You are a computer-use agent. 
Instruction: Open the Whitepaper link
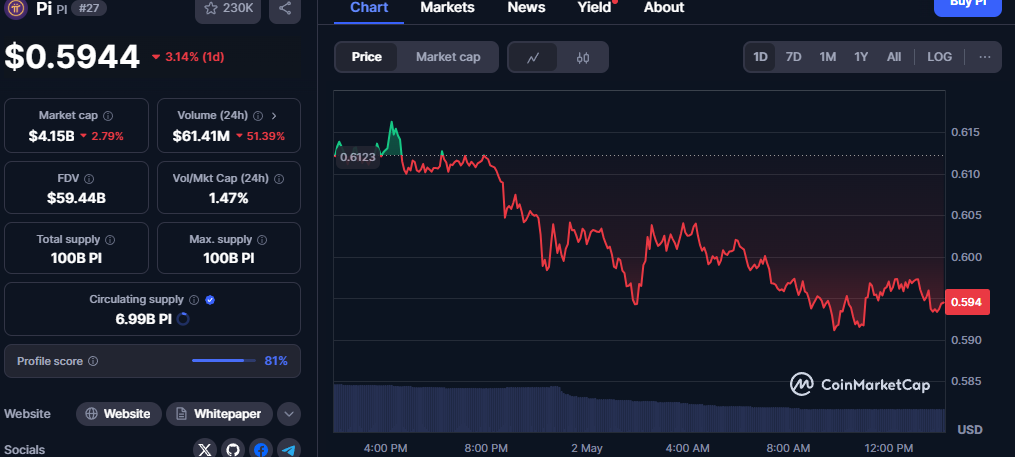point(219,414)
